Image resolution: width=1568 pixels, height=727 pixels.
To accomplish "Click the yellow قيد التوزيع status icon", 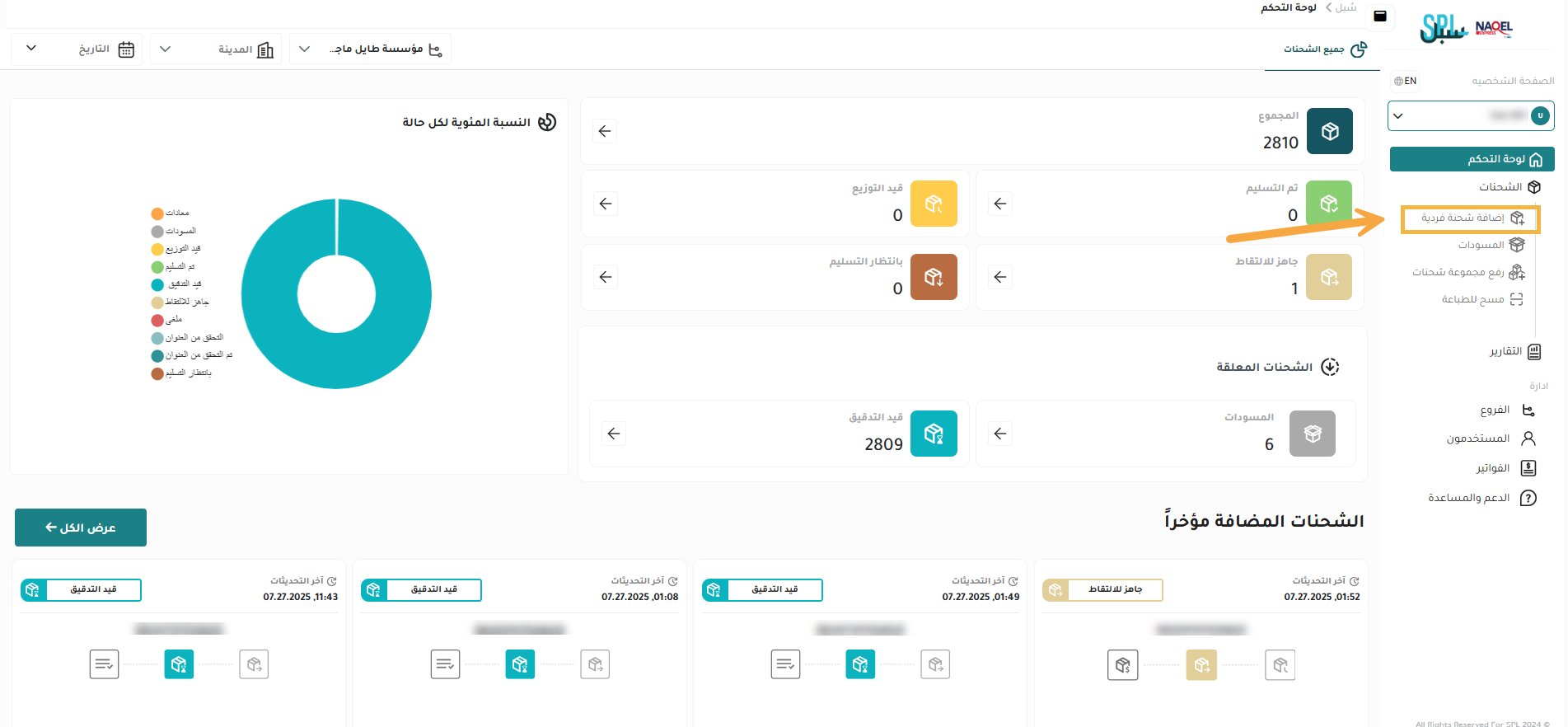I will [933, 204].
